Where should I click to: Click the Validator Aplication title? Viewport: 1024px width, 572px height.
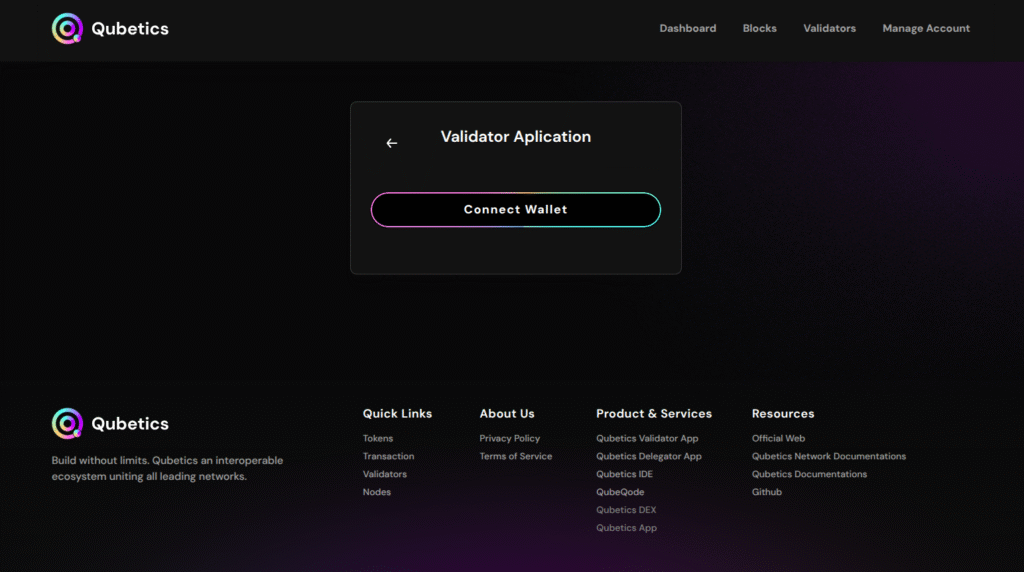(x=516, y=136)
